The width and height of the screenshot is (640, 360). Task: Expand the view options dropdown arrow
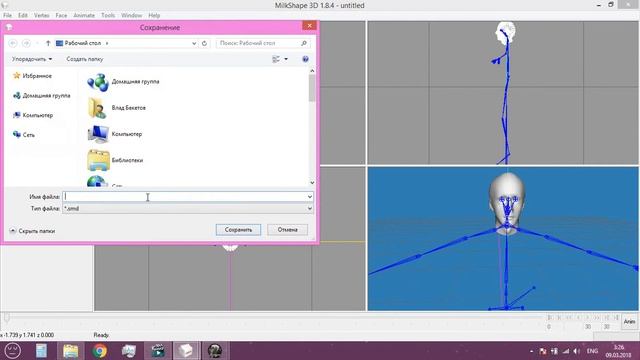pyautogui.click(x=286, y=59)
